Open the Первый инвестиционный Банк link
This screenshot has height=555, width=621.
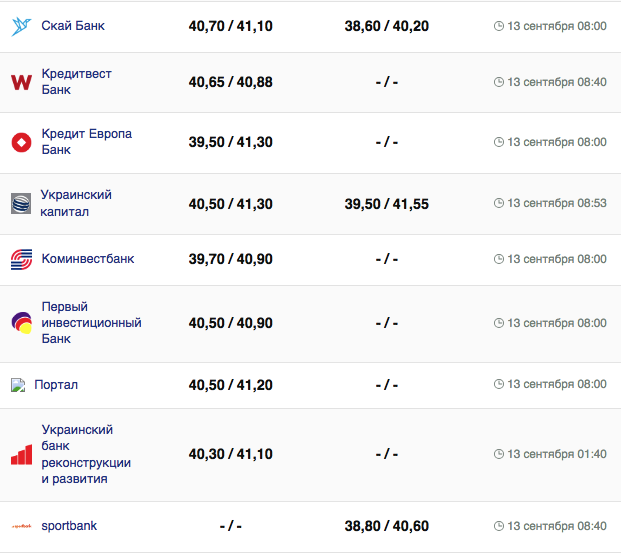(90, 323)
